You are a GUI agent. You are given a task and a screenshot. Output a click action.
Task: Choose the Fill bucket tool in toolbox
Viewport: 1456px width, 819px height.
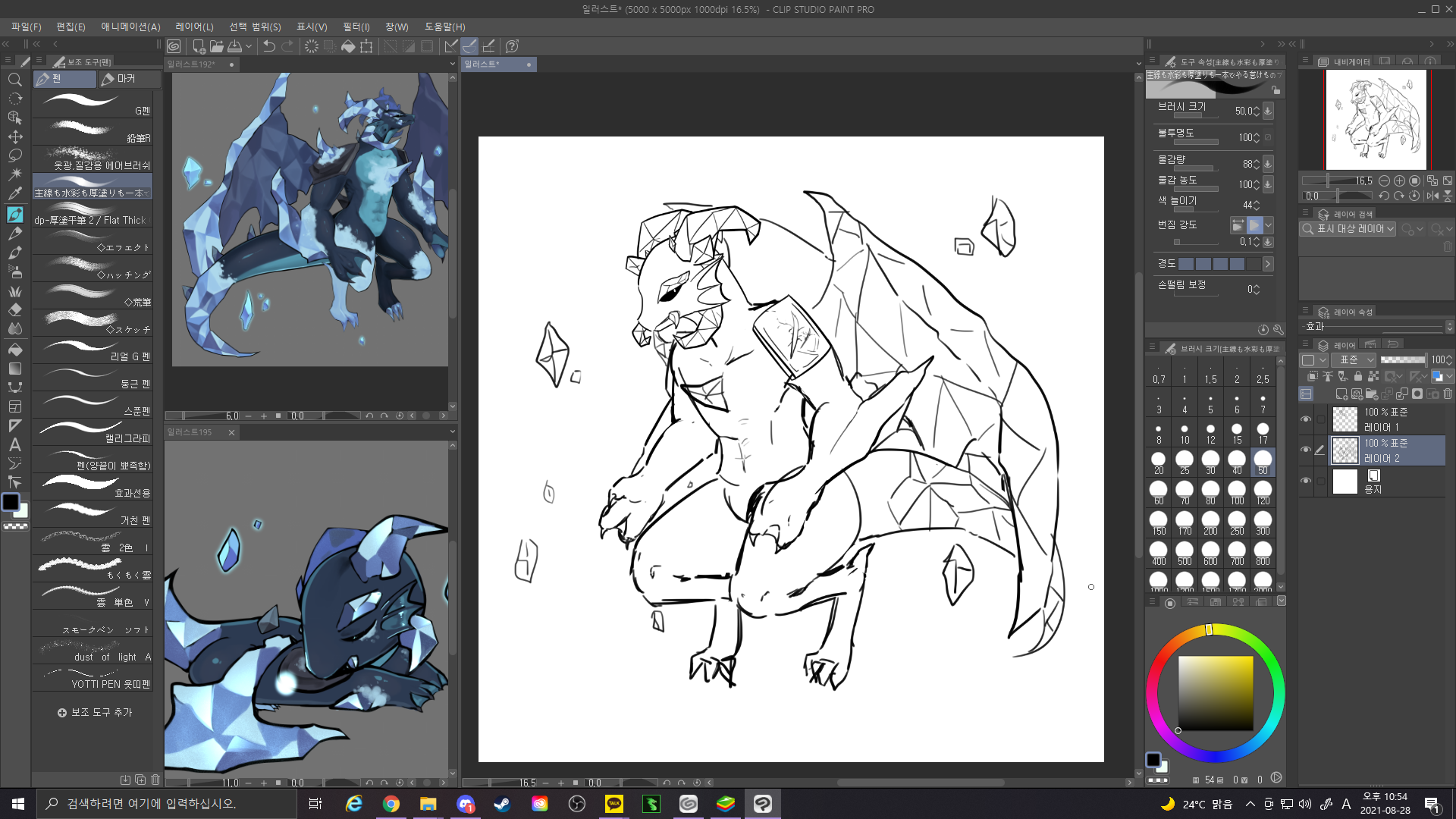click(x=14, y=350)
